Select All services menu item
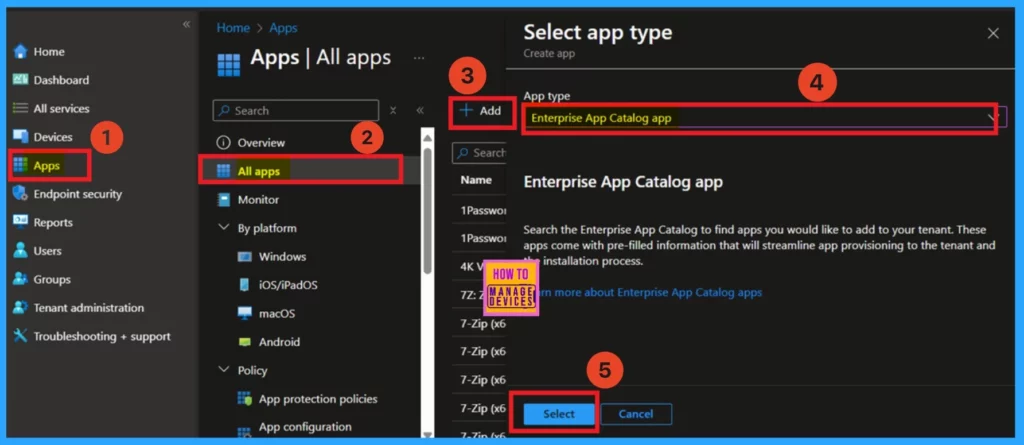Viewport: 1024px width, 445px height. (x=61, y=108)
